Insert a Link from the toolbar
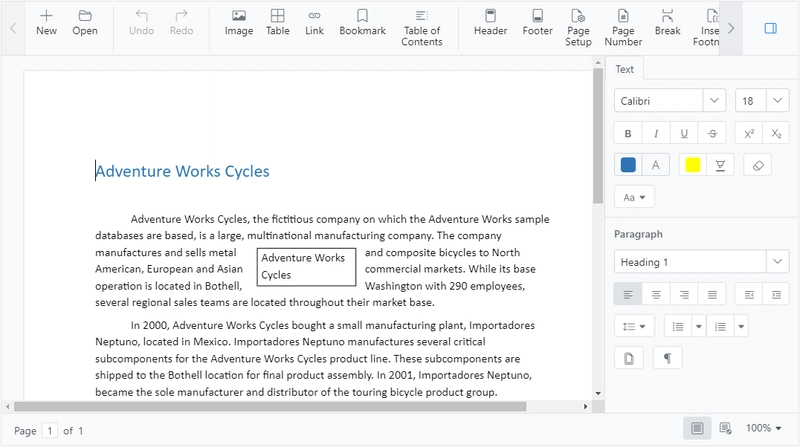The height and width of the screenshot is (447, 800). click(314, 23)
